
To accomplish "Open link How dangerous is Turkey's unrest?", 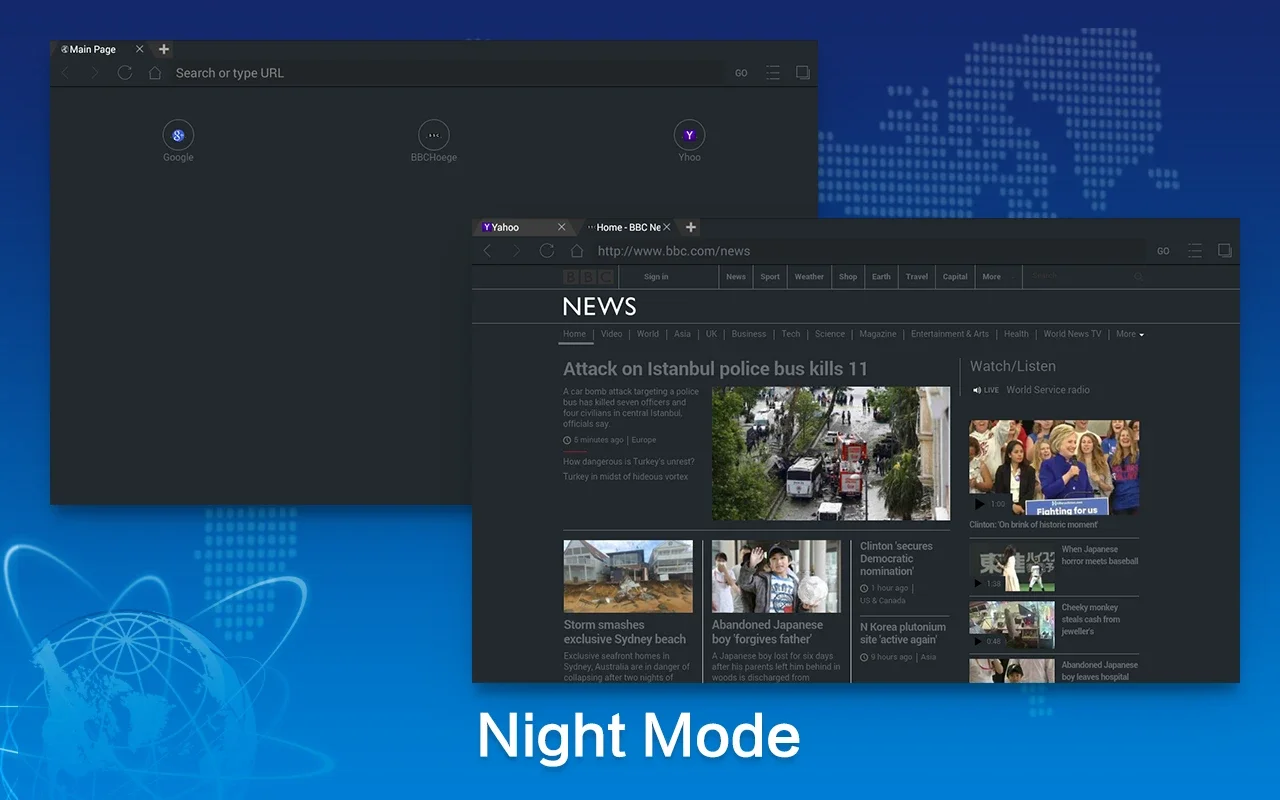I will 628,462.
